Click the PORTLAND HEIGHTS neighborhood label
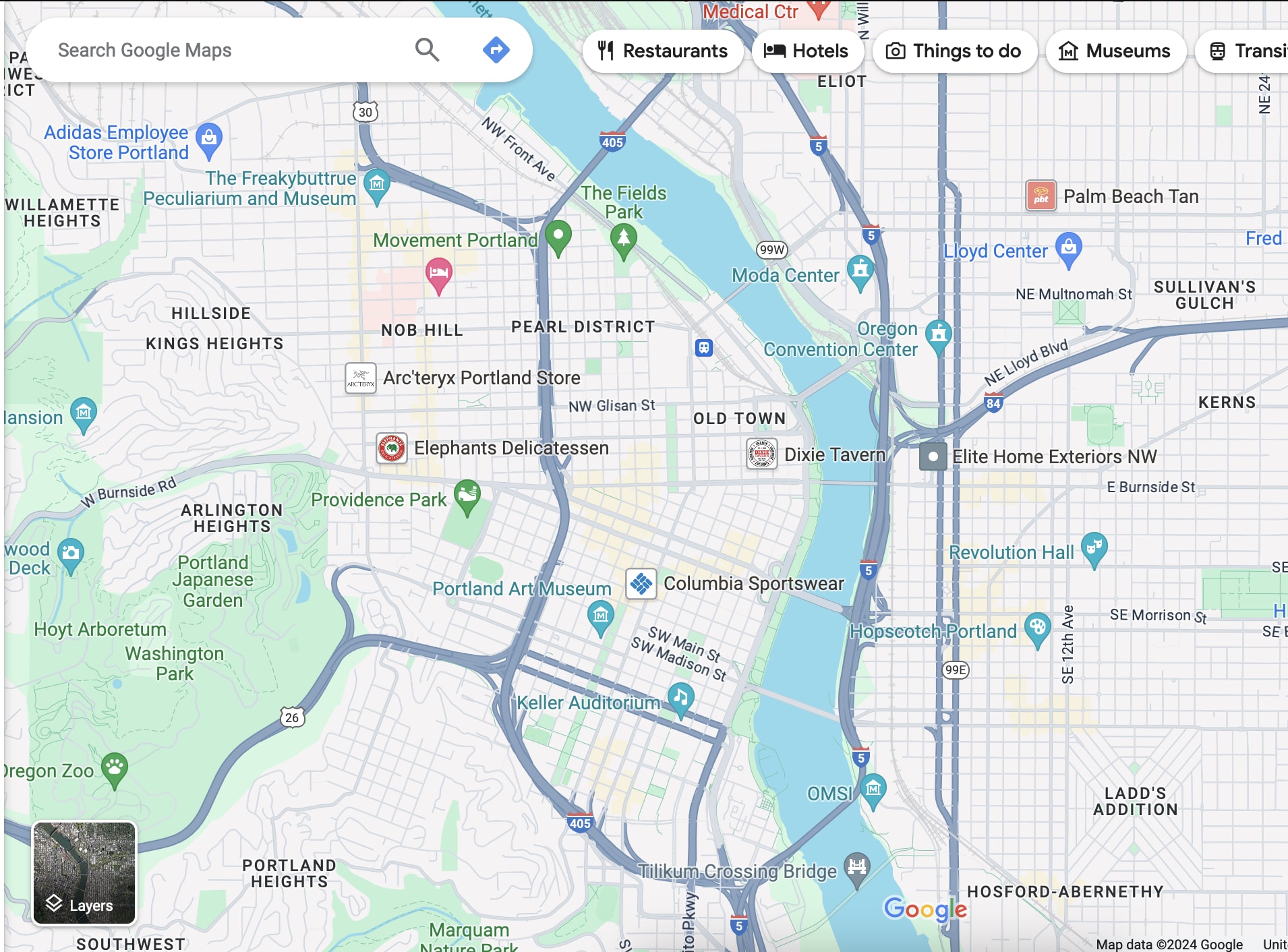This screenshot has height=952, width=1288. click(289, 874)
